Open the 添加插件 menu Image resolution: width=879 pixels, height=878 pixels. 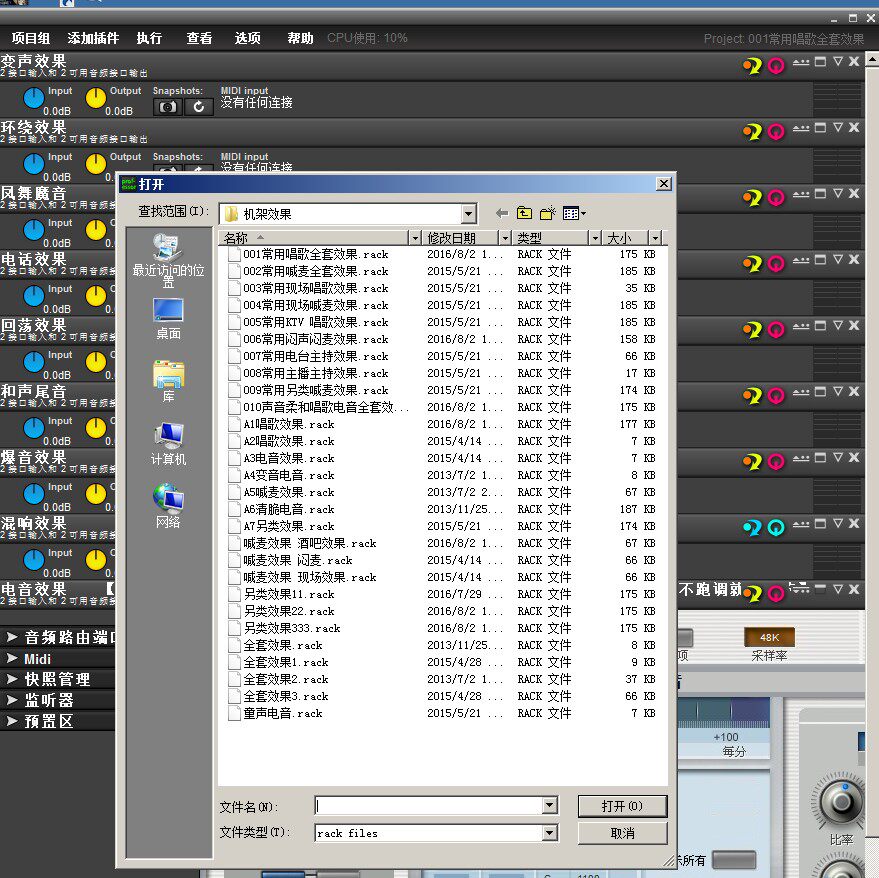coord(93,38)
